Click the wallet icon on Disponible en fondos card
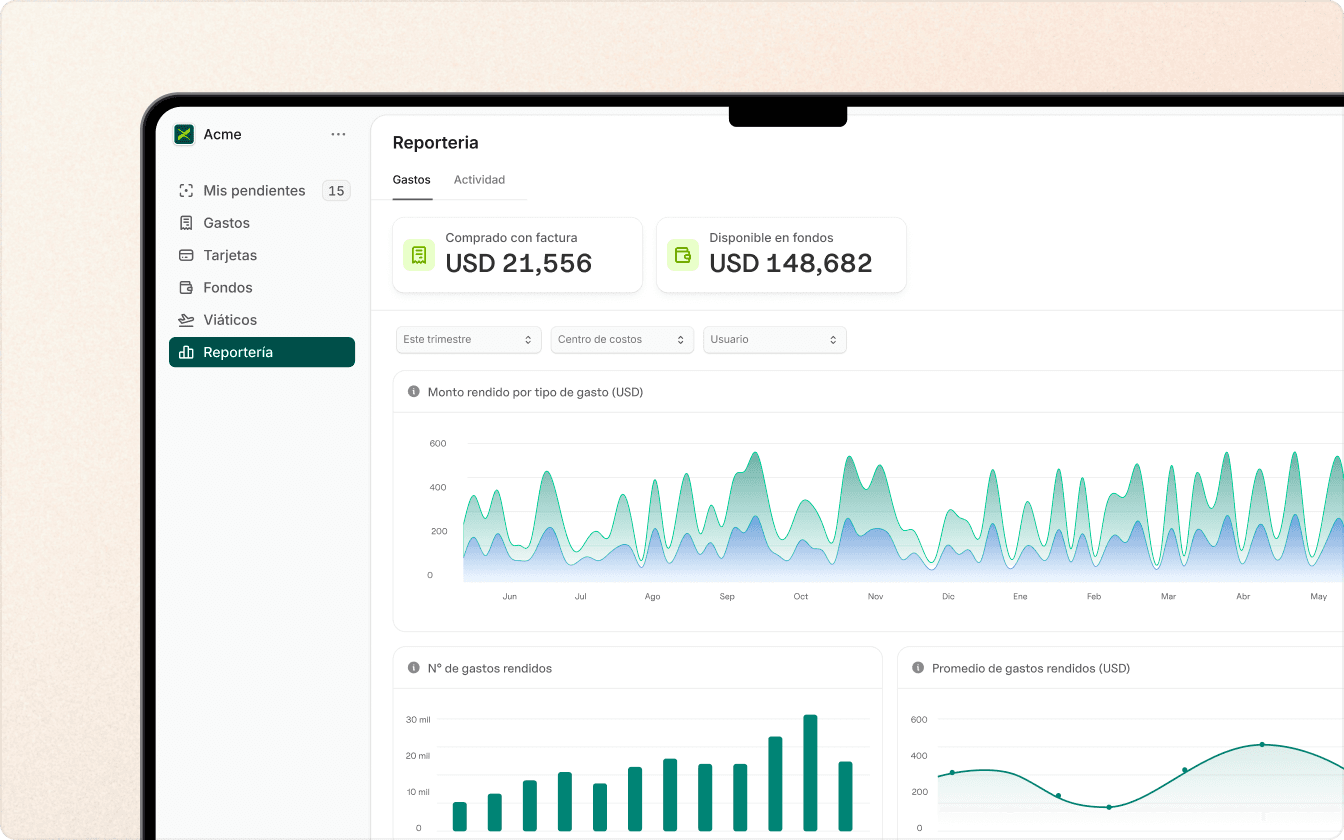 (x=683, y=255)
